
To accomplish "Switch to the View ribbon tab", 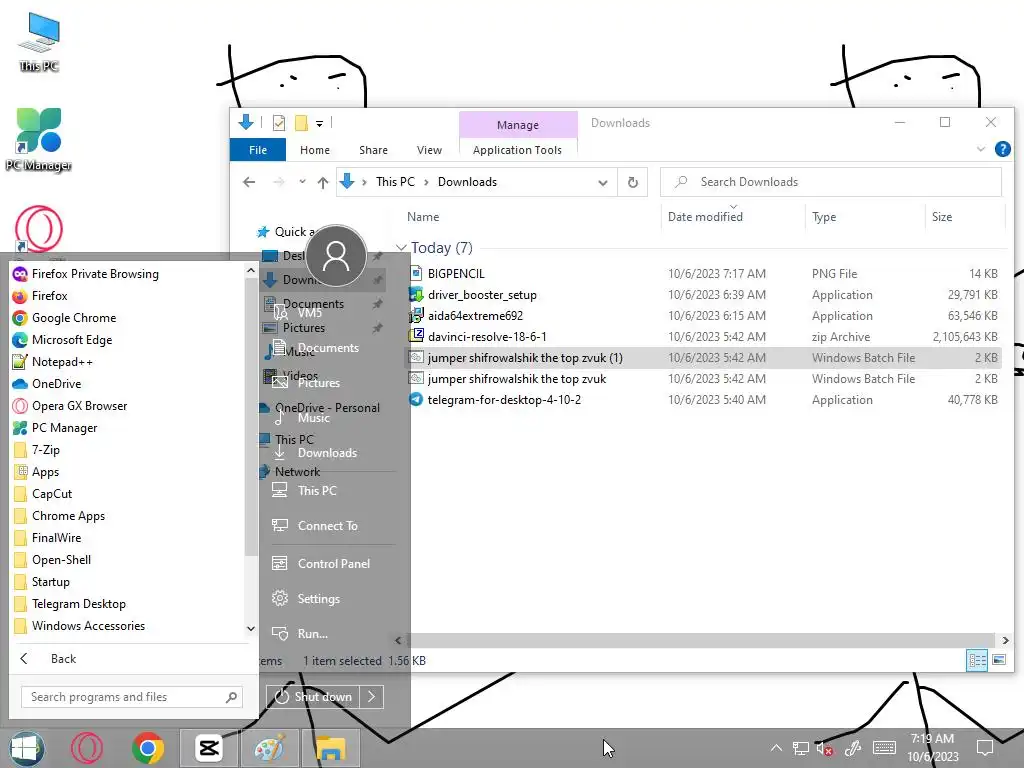I will (429, 150).
